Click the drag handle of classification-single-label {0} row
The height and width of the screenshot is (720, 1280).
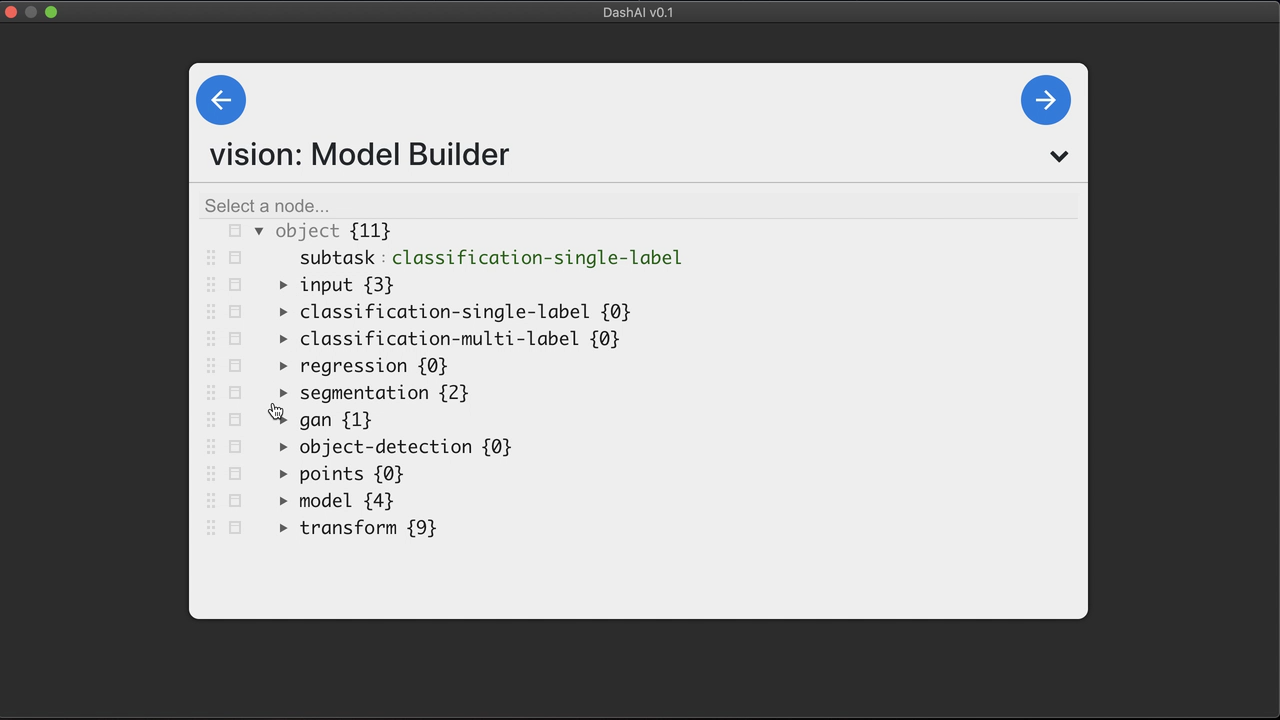coord(211,312)
